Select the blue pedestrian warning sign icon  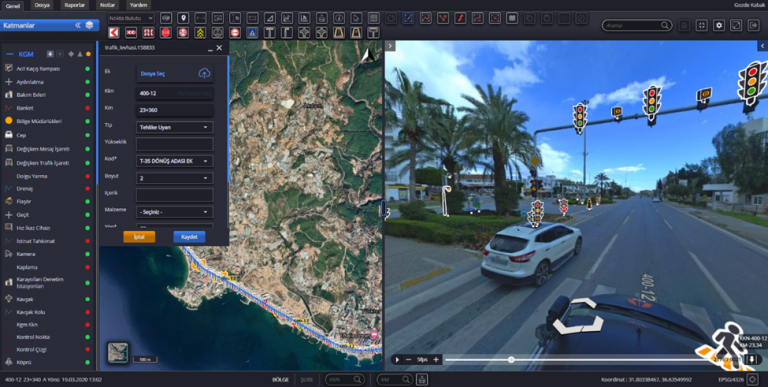coord(252,33)
